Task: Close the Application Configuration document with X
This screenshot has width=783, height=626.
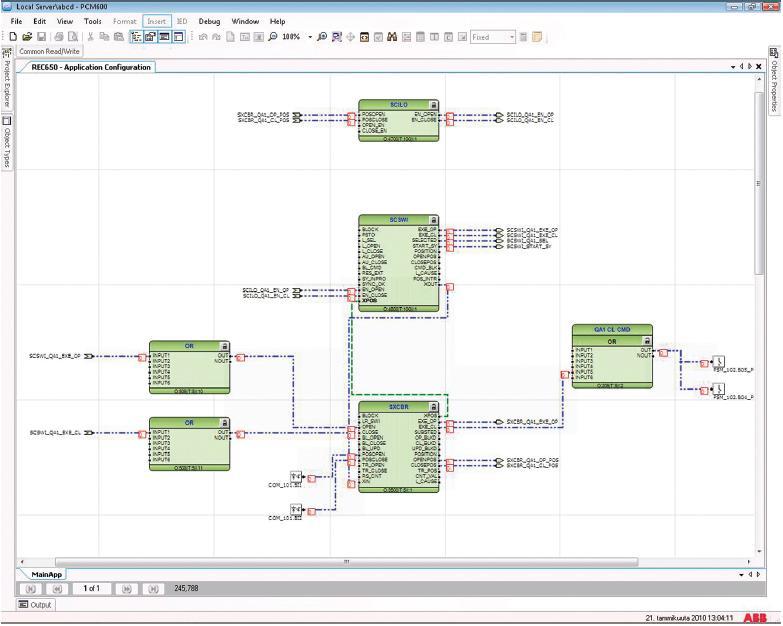Action: (x=759, y=66)
